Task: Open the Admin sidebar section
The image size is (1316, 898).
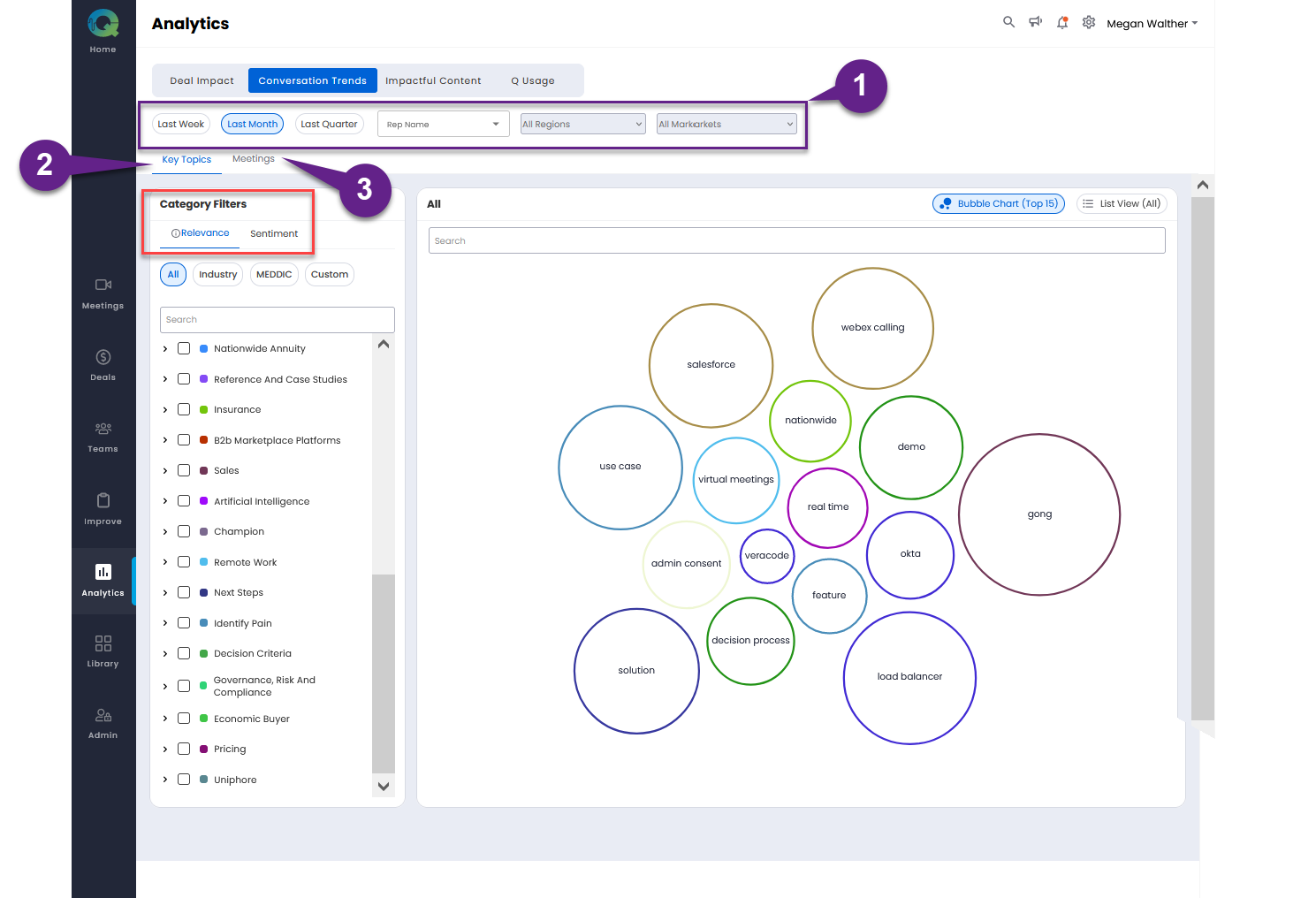Action: coord(103,723)
